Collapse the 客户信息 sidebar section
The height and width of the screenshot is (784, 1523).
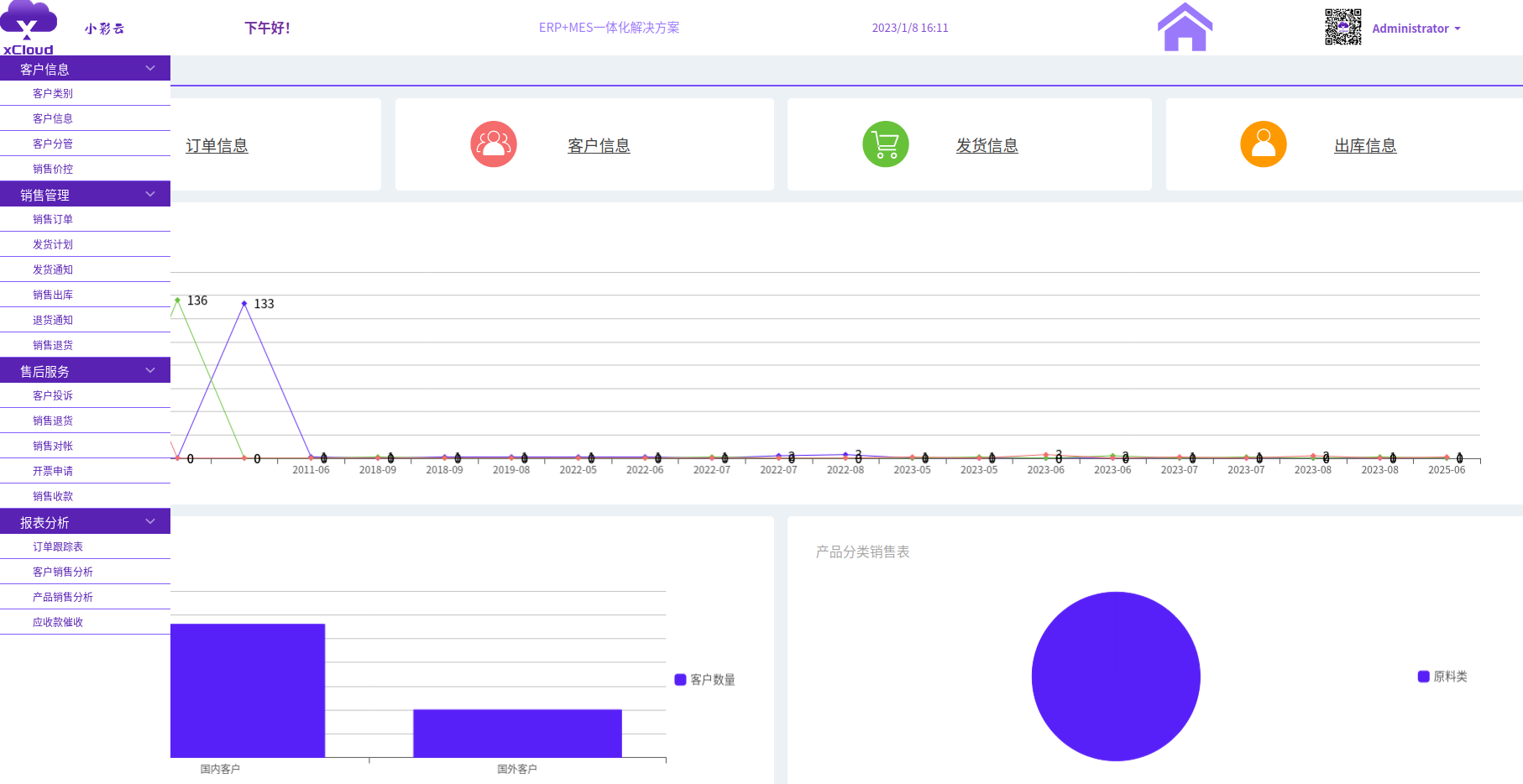(85, 68)
